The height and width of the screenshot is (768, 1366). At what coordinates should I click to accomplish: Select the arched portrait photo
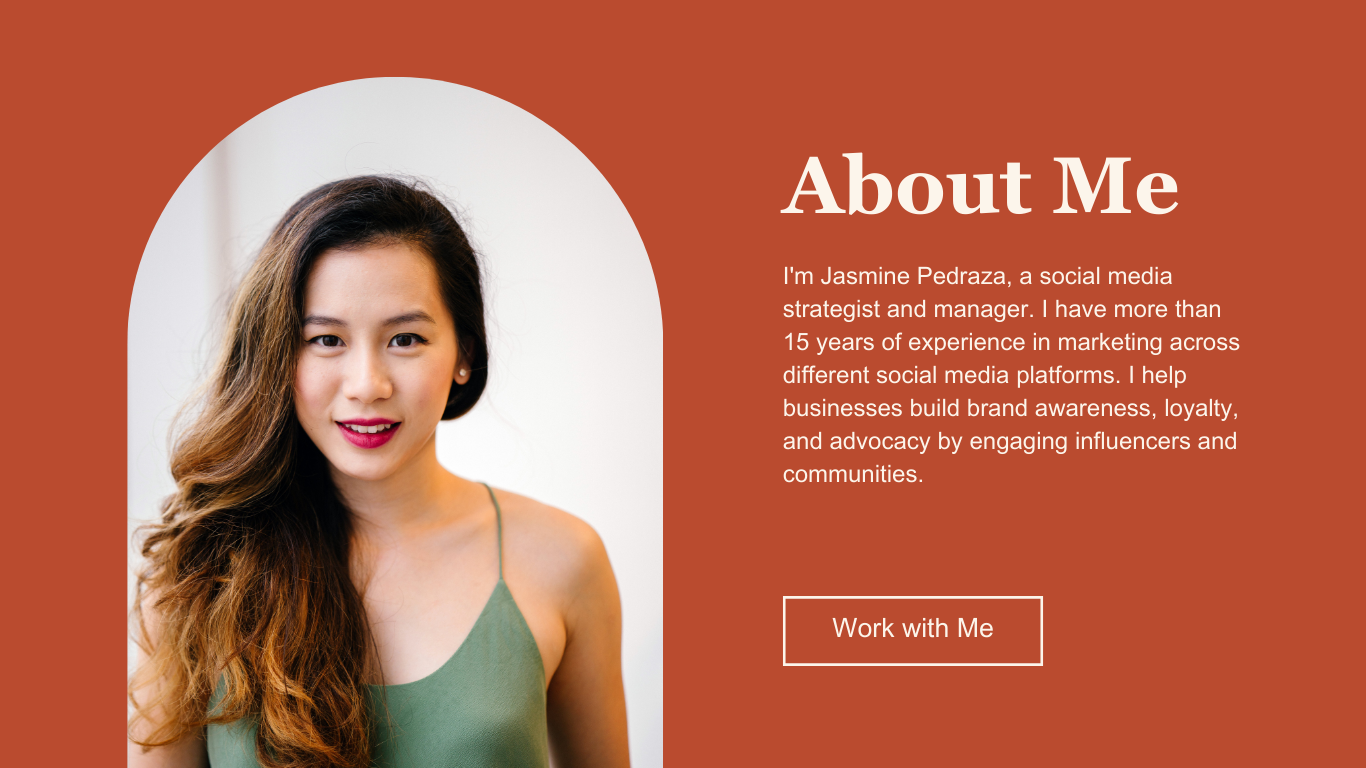pos(395,422)
